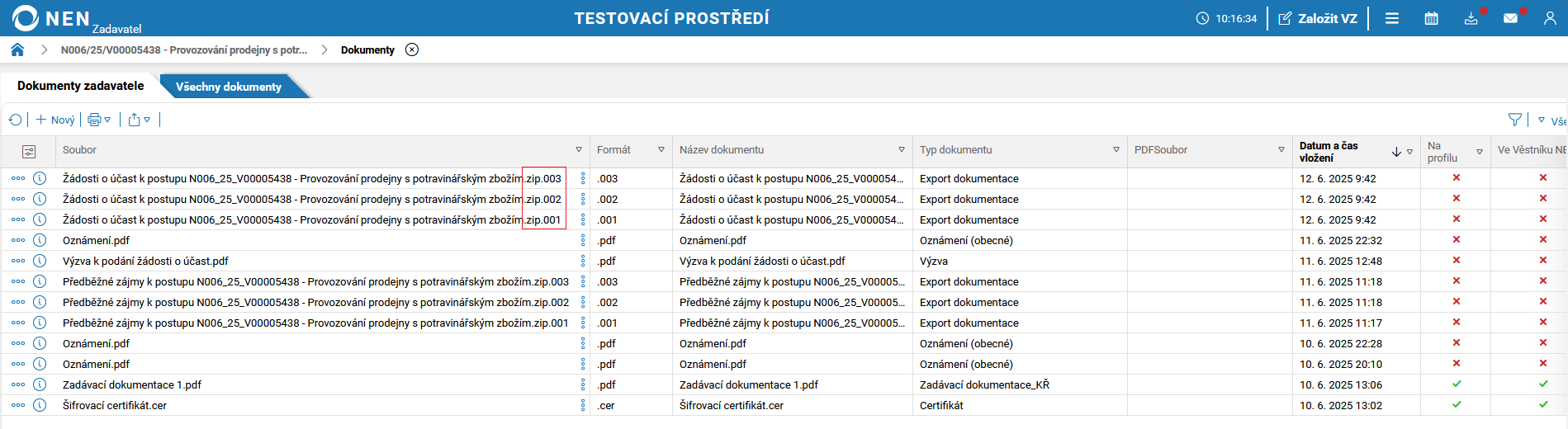
Task: Switch to the Všechny dokumenty tab
Action: coord(229,87)
